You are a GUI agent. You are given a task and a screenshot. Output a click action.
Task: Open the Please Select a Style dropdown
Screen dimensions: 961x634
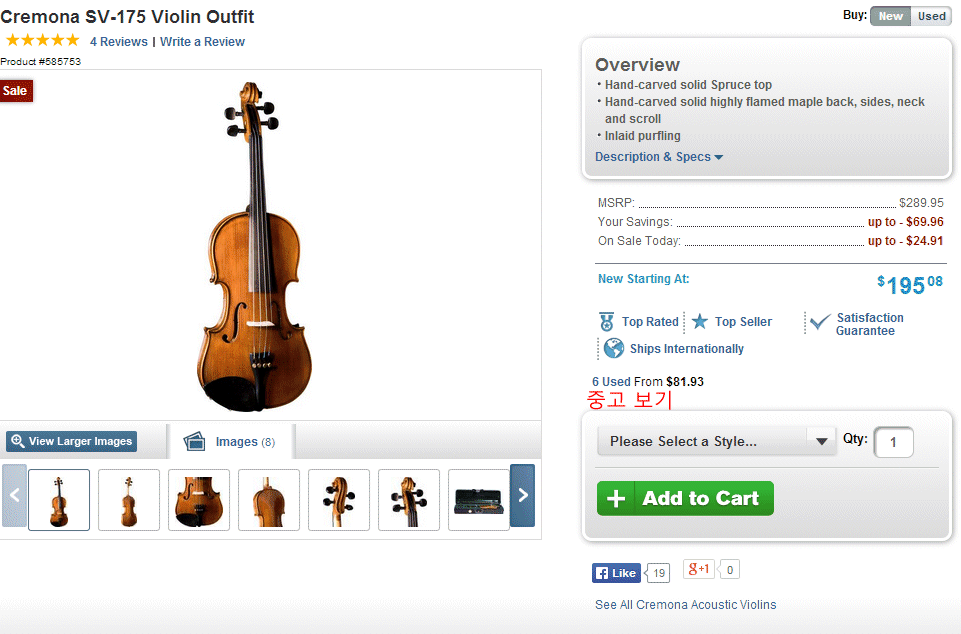(x=716, y=441)
